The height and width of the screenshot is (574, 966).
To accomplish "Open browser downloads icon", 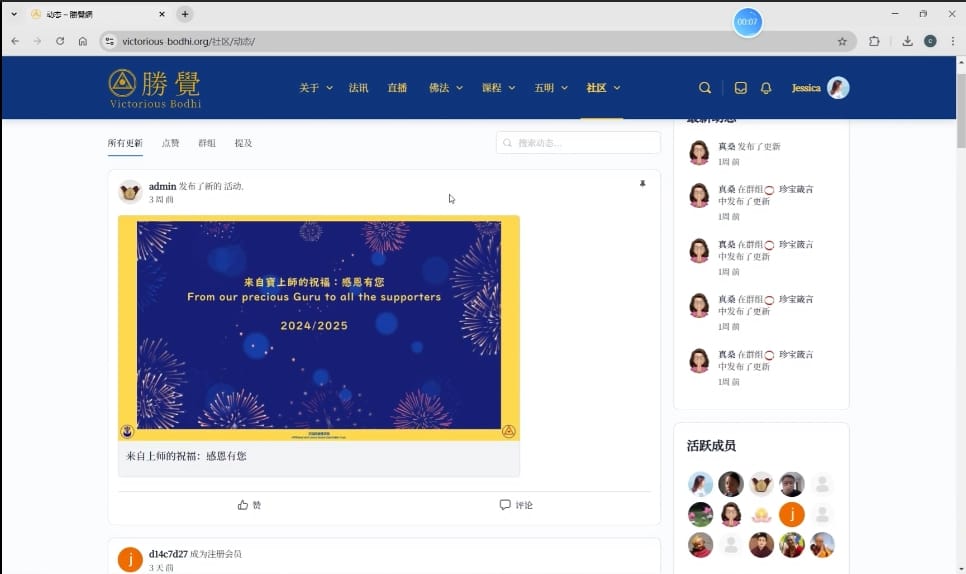I will pyautogui.click(x=907, y=41).
